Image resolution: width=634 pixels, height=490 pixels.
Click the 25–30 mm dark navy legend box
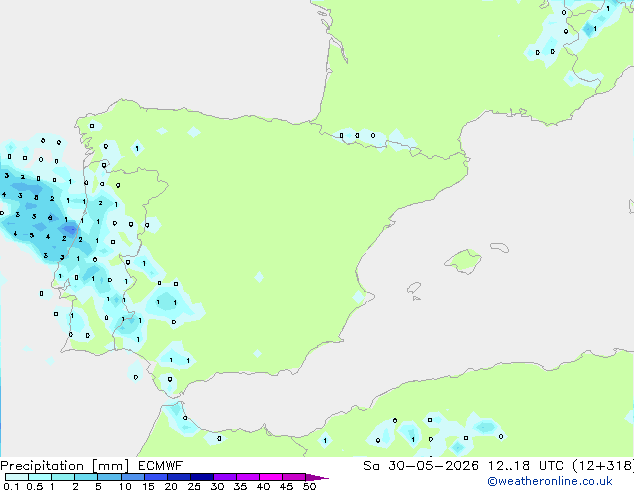click(201, 477)
